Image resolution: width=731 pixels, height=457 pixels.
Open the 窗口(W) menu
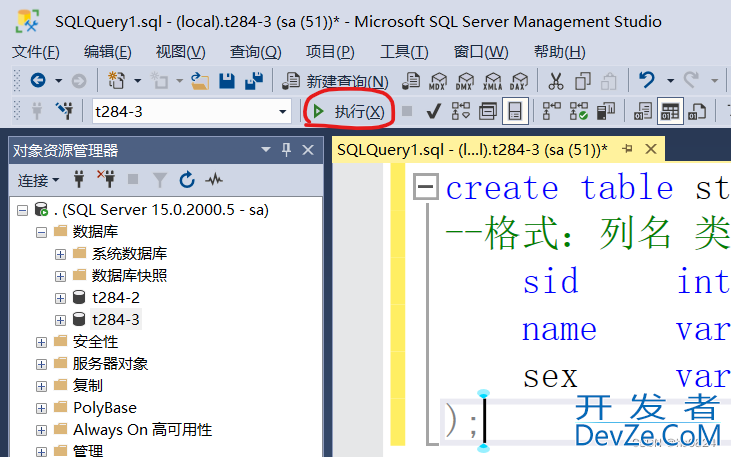[x=481, y=52]
